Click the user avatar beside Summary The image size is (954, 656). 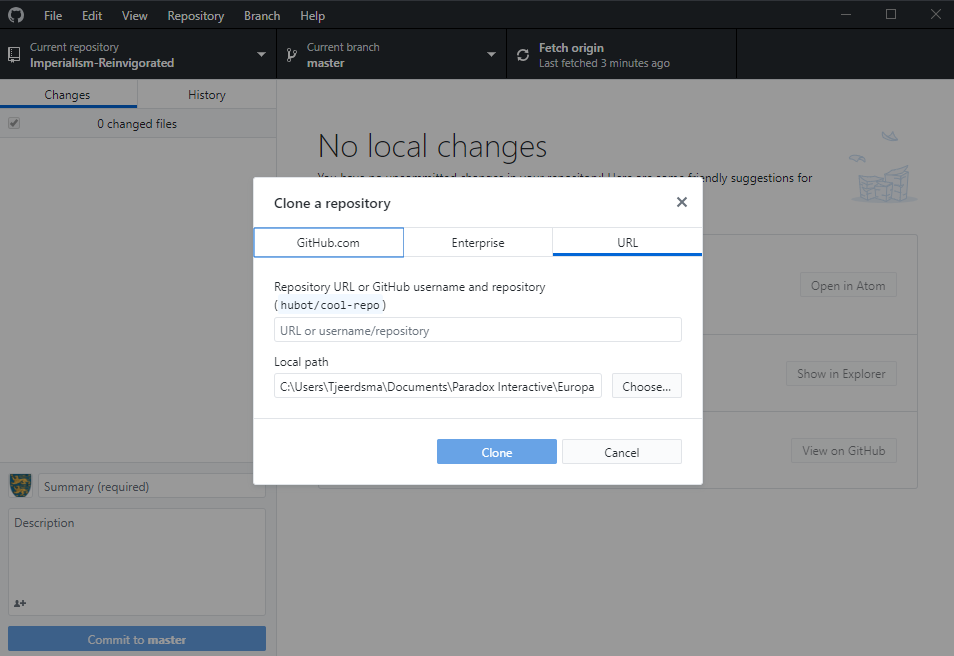click(x=20, y=486)
